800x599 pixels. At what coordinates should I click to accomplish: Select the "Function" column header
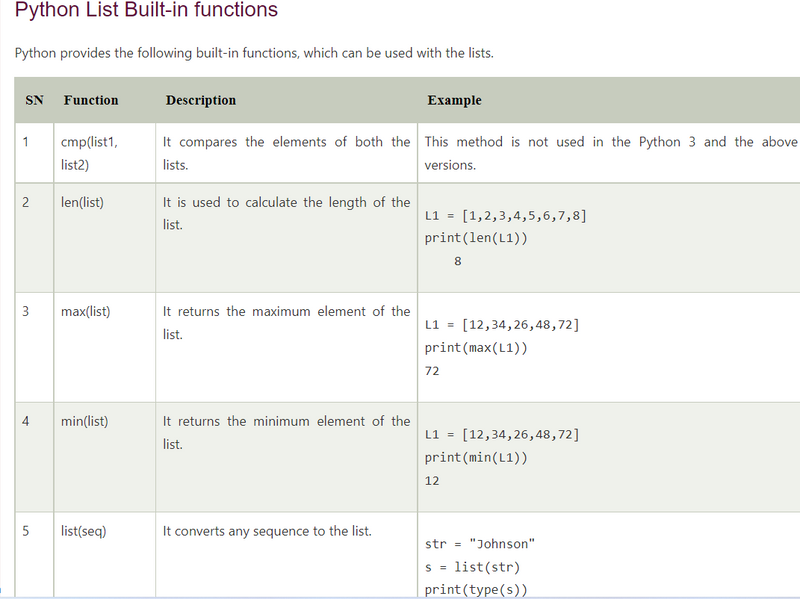point(91,100)
